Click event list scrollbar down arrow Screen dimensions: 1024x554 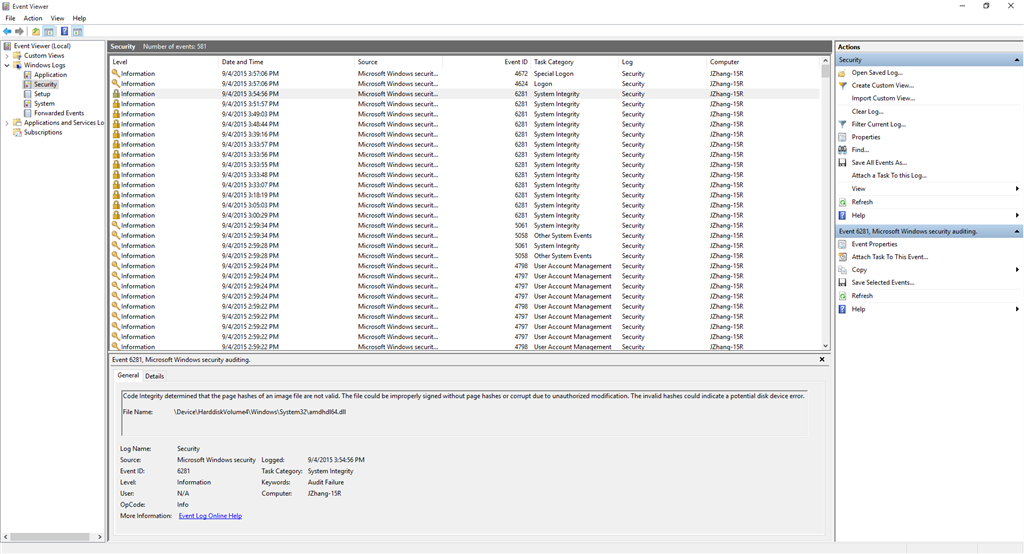click(x=825, y=346)
